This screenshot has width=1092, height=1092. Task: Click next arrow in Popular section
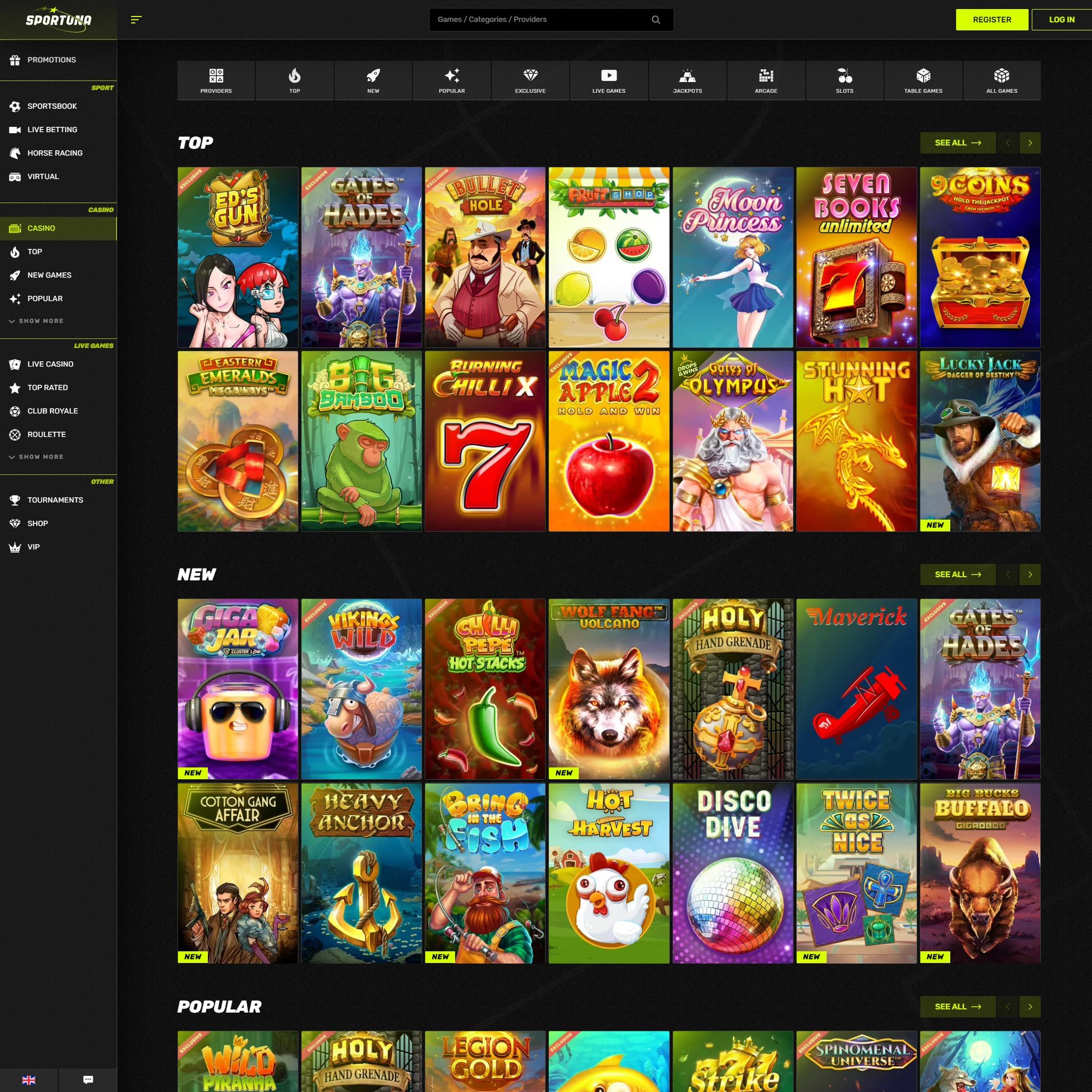1030,1007
